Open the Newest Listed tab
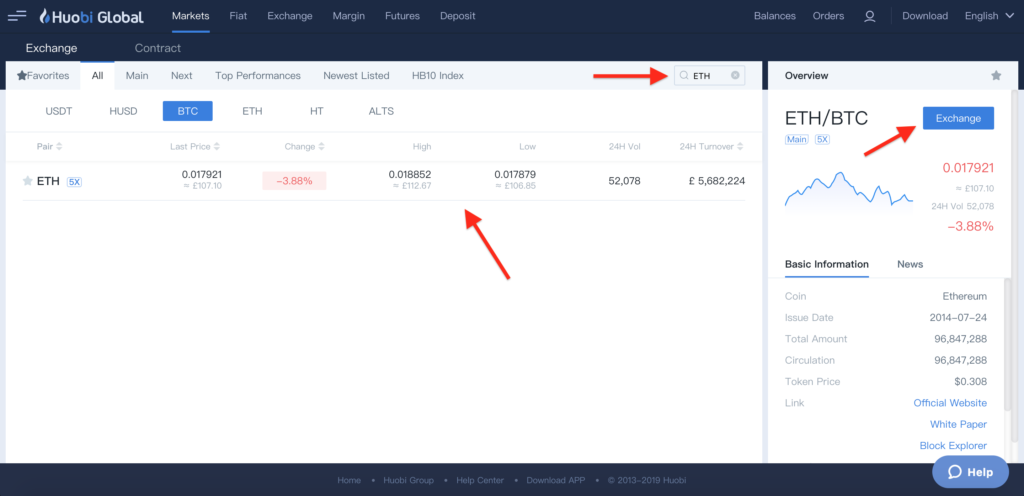The height and width of the screenshot is (496, 1024). (356, 76)
